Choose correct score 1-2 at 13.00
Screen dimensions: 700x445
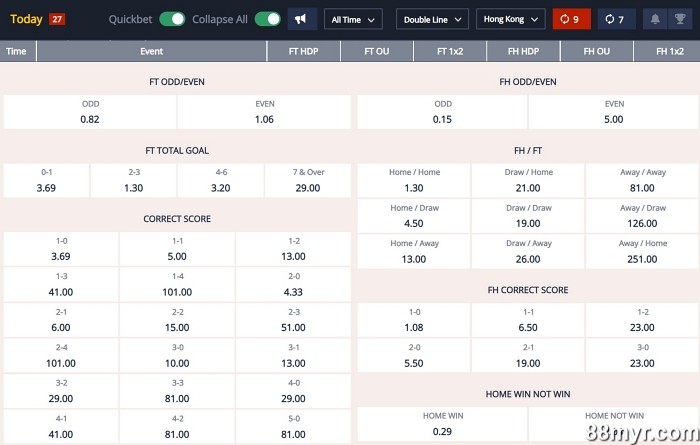pos(293,249)
